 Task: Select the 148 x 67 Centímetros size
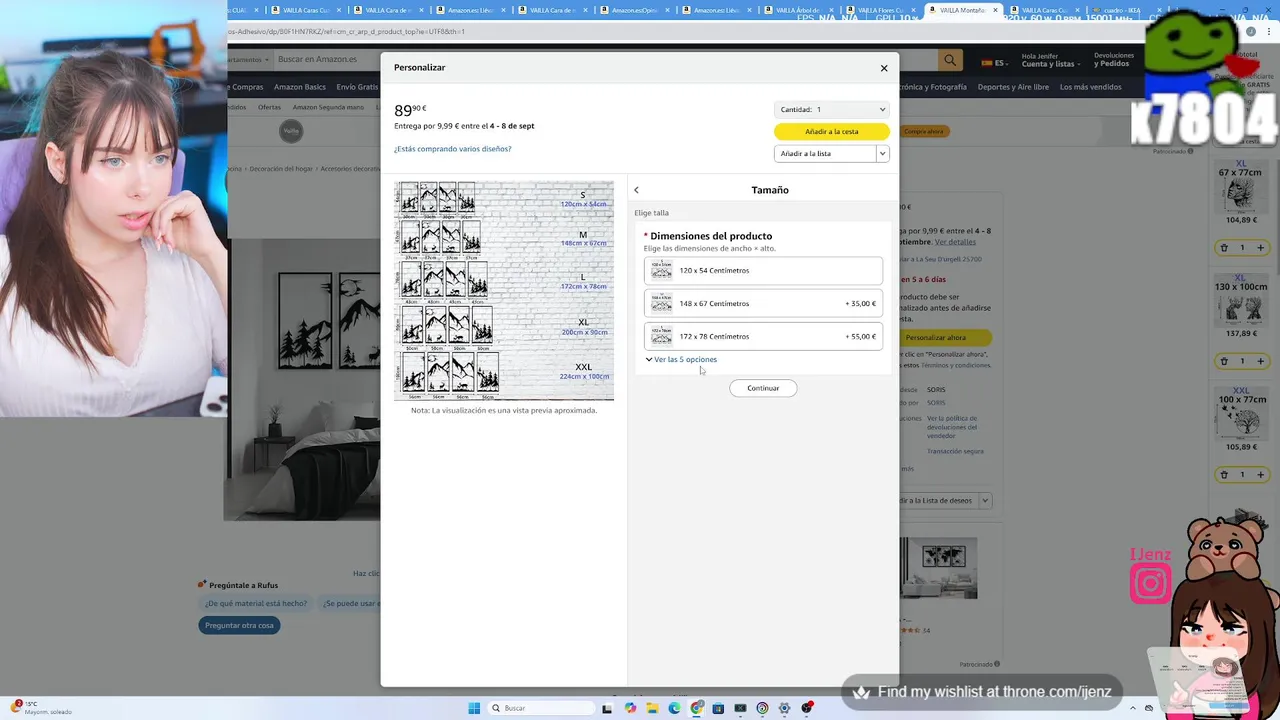pos(763,303)
